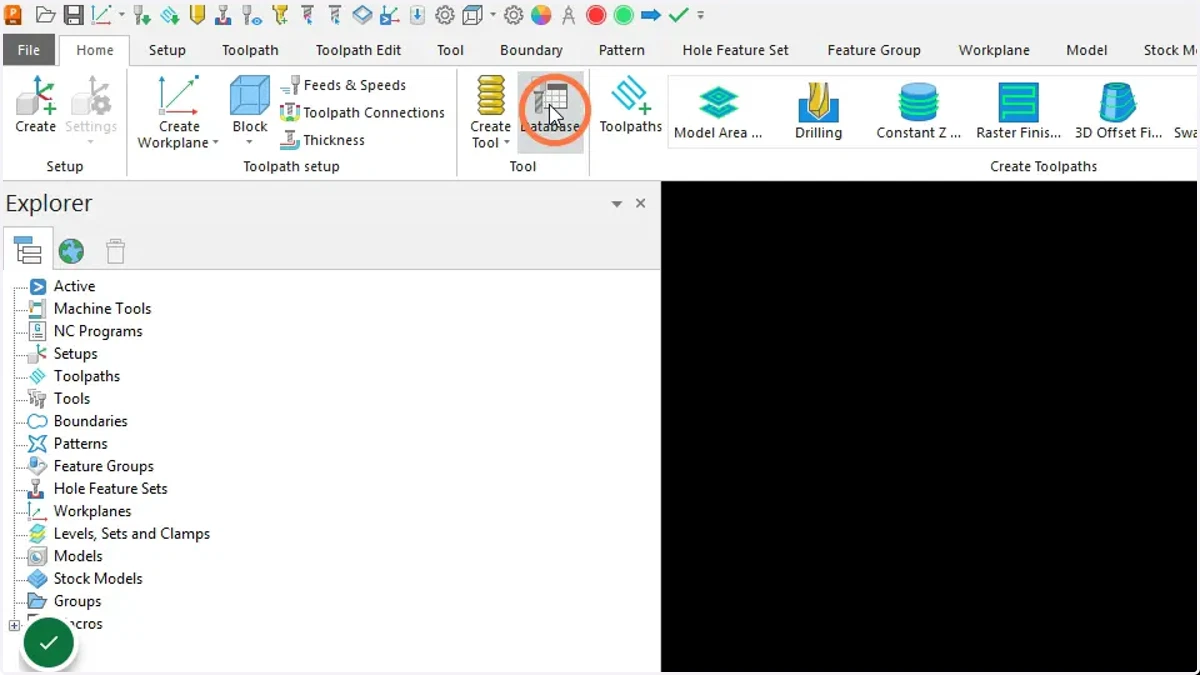This screenshot has width=1200, height=675.
Task: Open Toolpath Connections dialog
Action: point(362,112)
